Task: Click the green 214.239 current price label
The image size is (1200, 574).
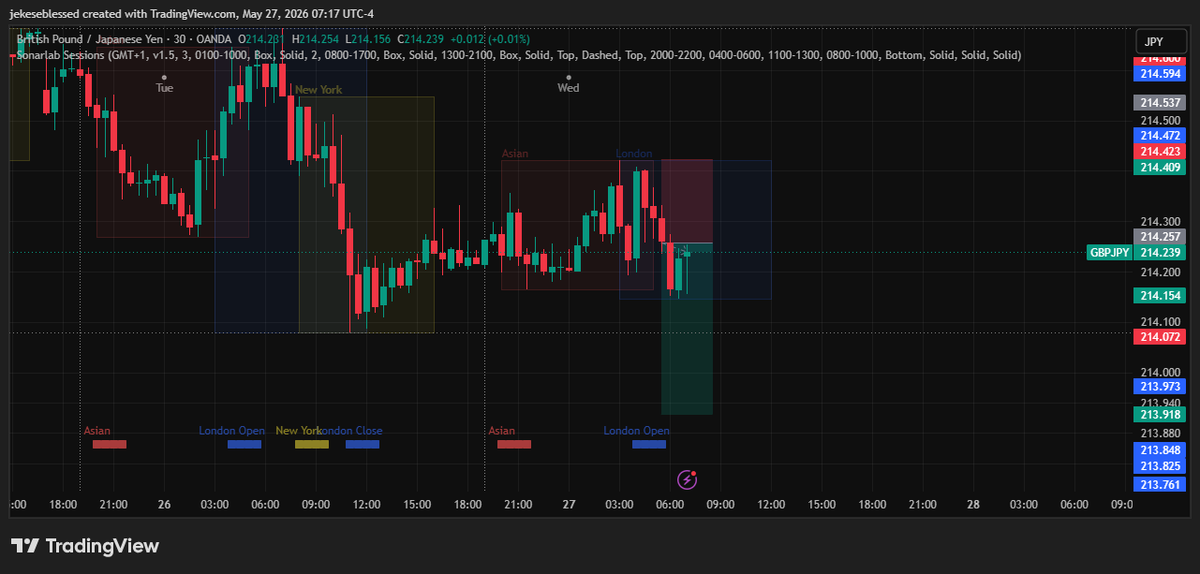Action: [x=1160, y=253]
